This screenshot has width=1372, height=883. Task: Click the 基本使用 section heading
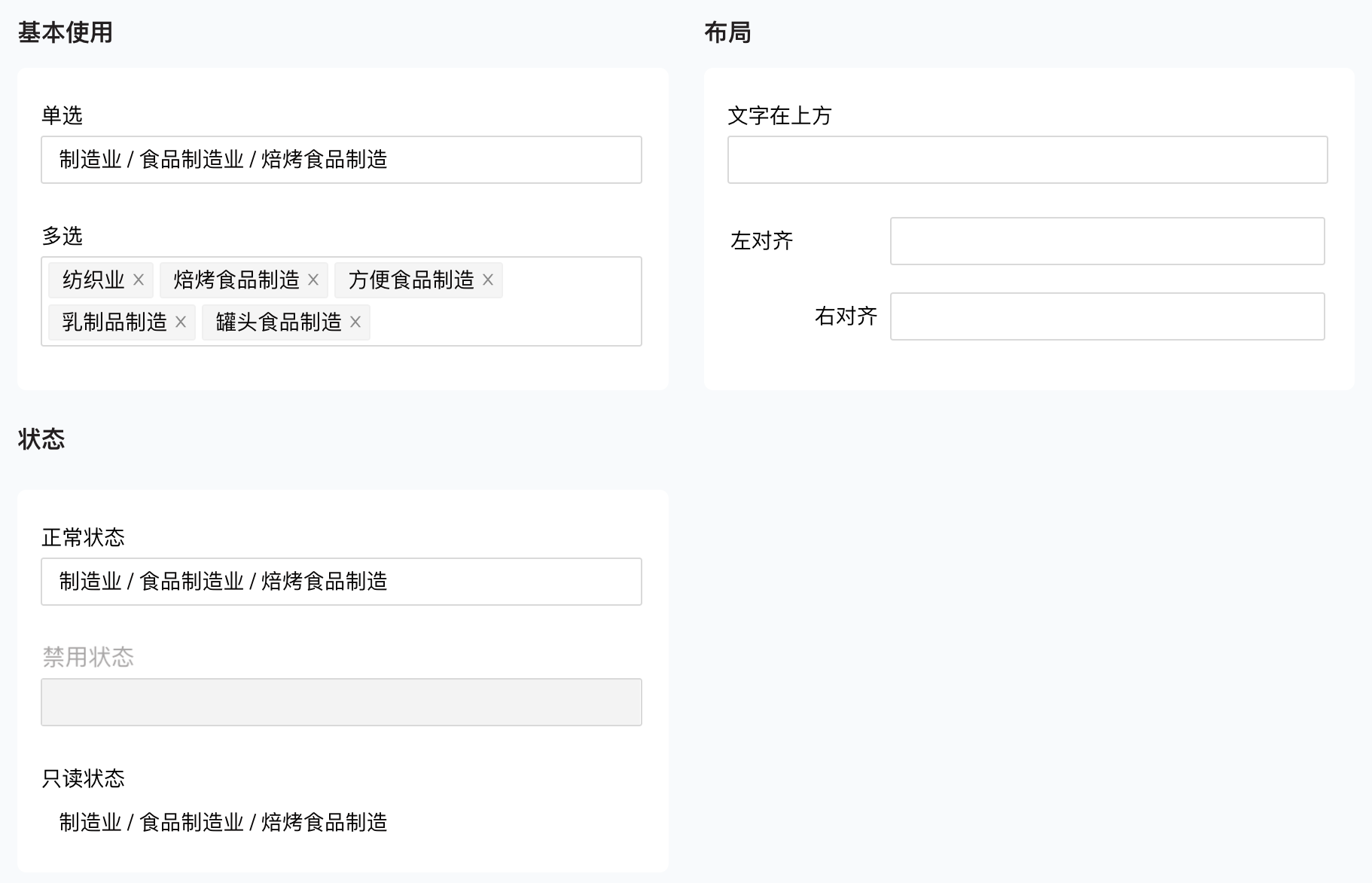tap(66, 32)
